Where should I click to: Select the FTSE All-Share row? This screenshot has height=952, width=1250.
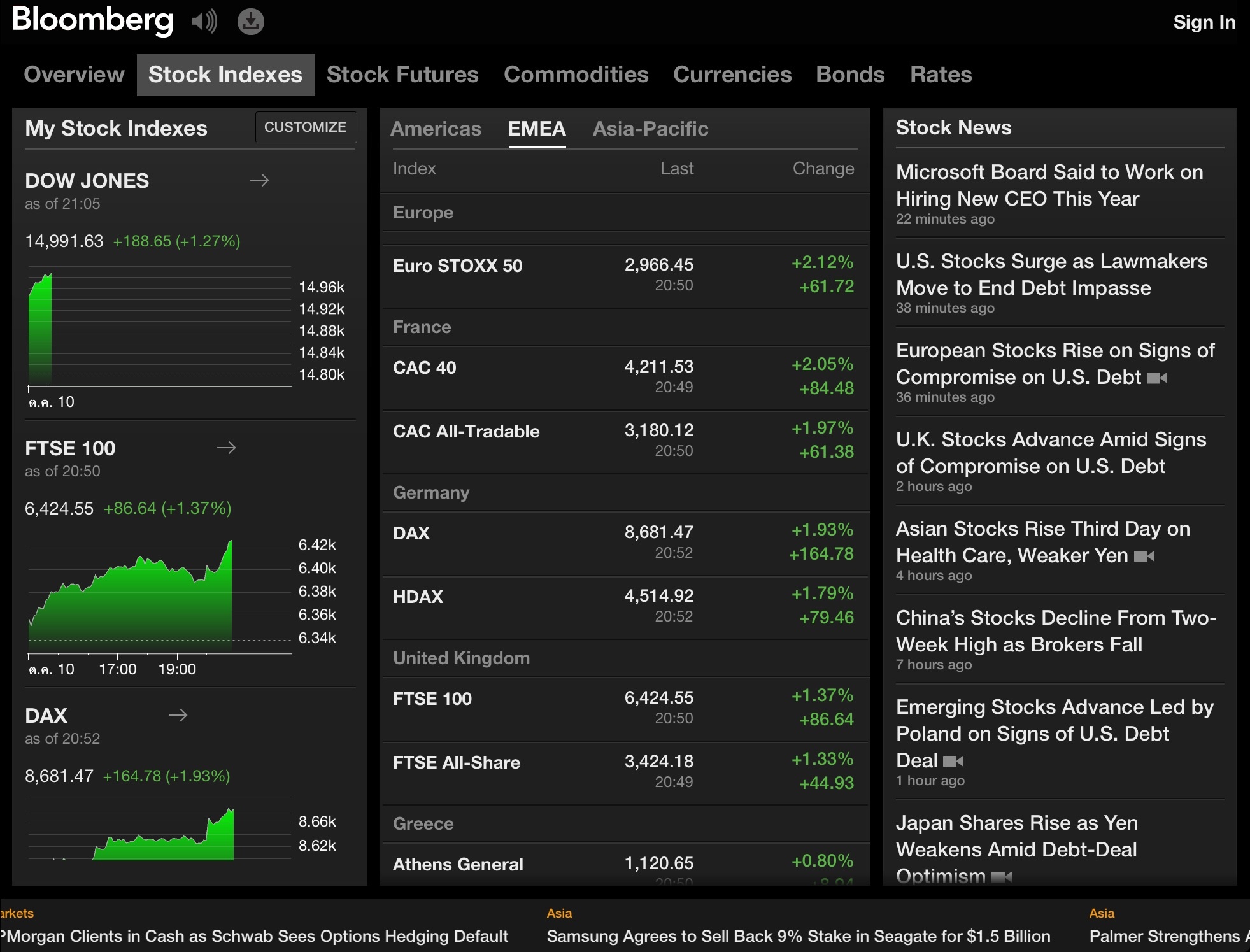click(625, 773)
